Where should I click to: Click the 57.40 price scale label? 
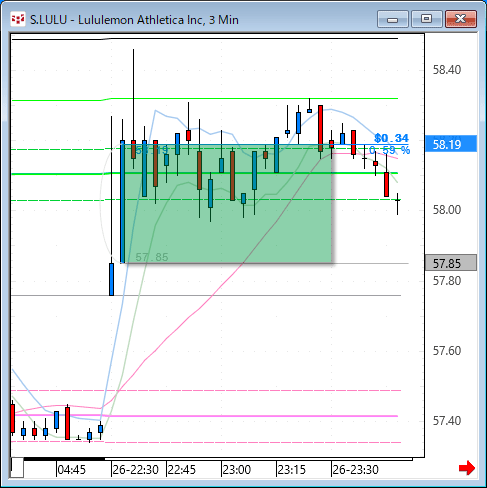pos(447,421)
